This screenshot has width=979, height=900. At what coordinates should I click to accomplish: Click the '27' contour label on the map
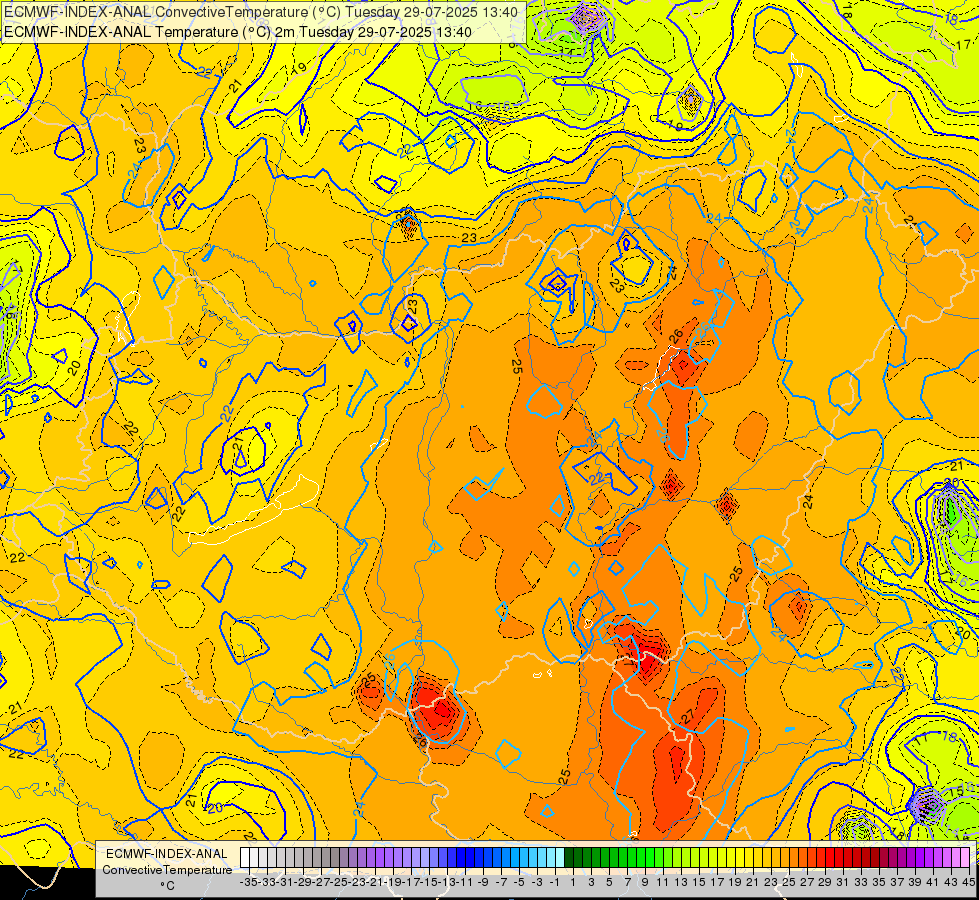[687, 717]
